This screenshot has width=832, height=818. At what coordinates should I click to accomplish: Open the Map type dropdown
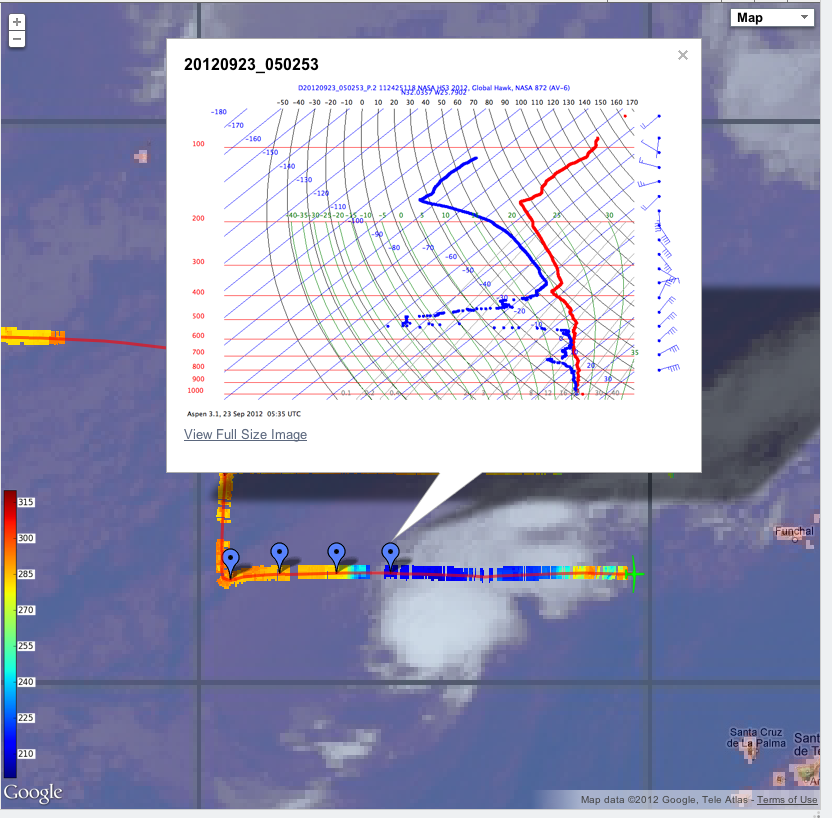click(x=774, y=17)
